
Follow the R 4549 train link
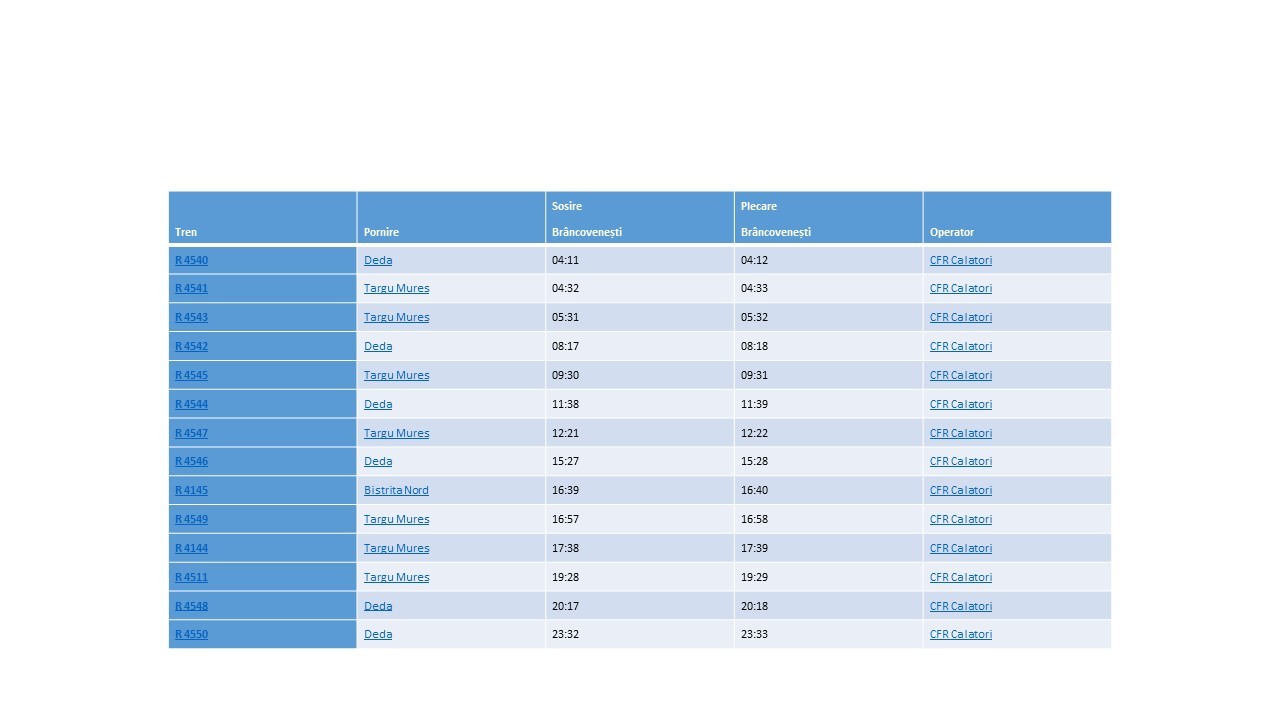coord(191,519)
